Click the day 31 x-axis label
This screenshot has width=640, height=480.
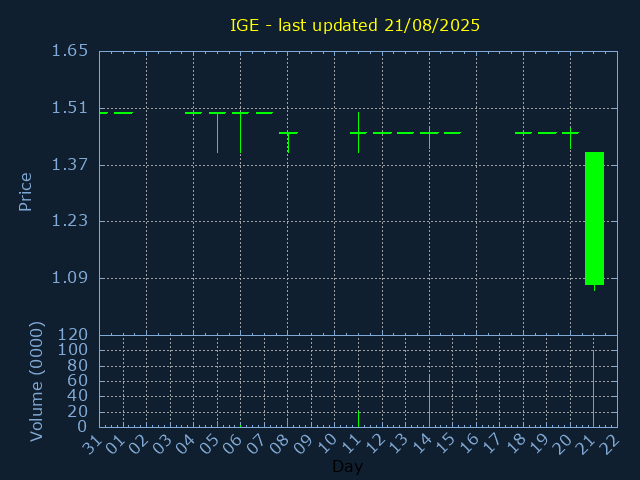click(93, 444)
